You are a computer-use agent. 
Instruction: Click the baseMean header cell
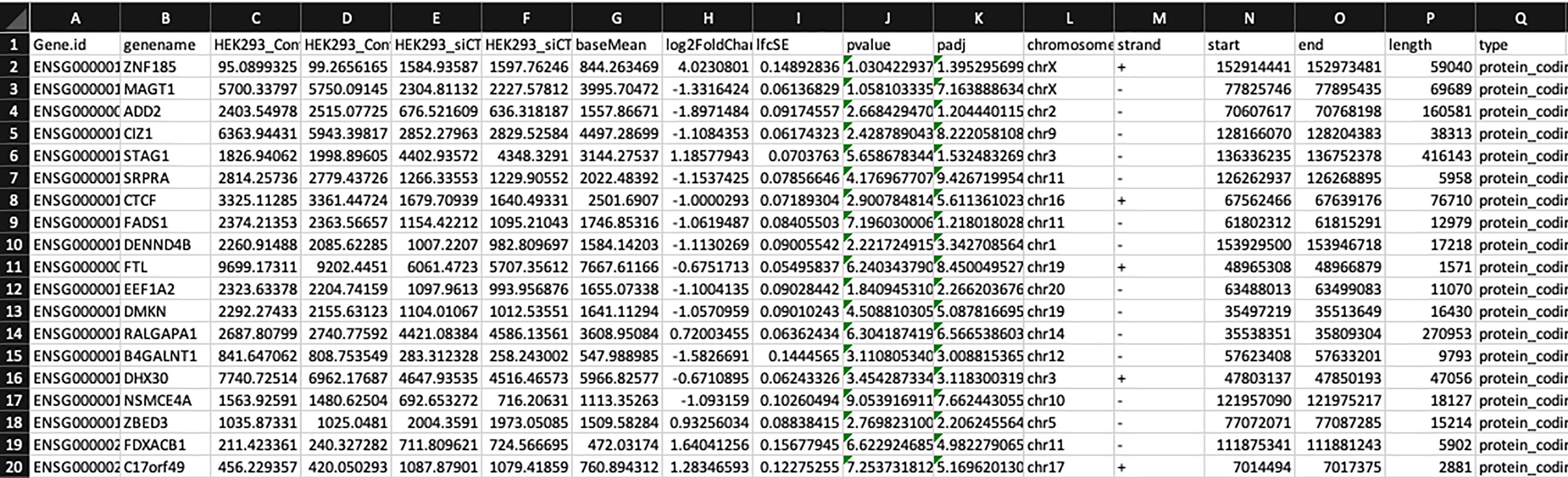pyautogui.click(x=617, y=44)
